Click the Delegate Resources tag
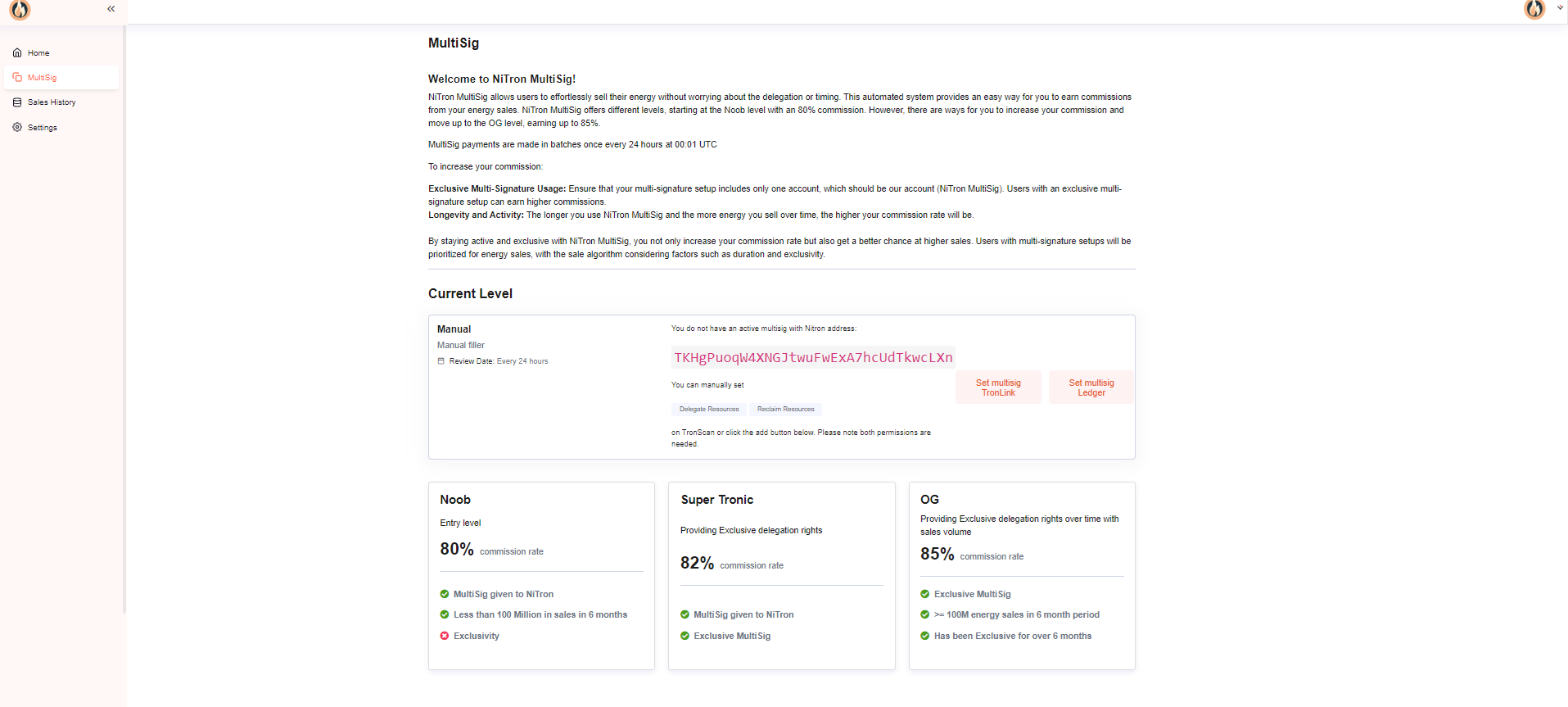1568x707 pixels. click(709, 410)
